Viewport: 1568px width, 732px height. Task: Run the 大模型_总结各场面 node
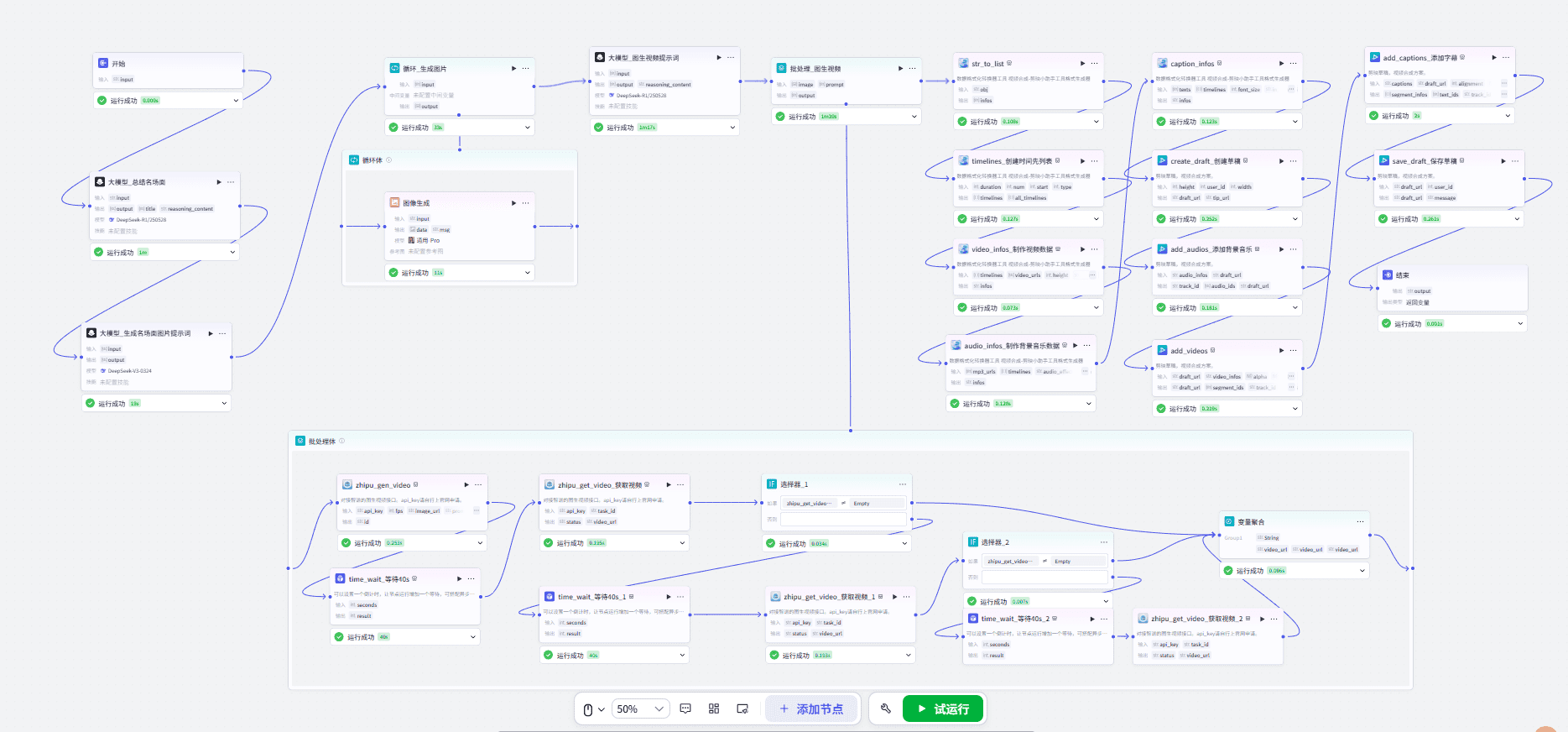point(219,182)
